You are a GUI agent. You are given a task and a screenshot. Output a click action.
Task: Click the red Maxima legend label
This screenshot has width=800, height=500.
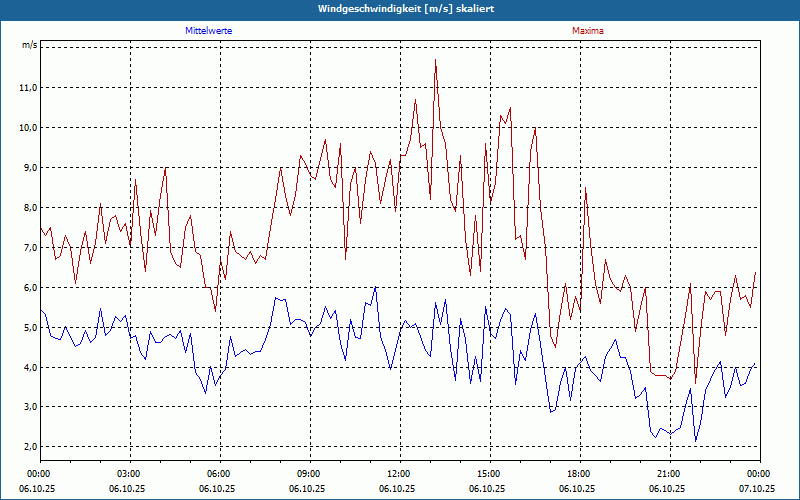coord(587,31)
